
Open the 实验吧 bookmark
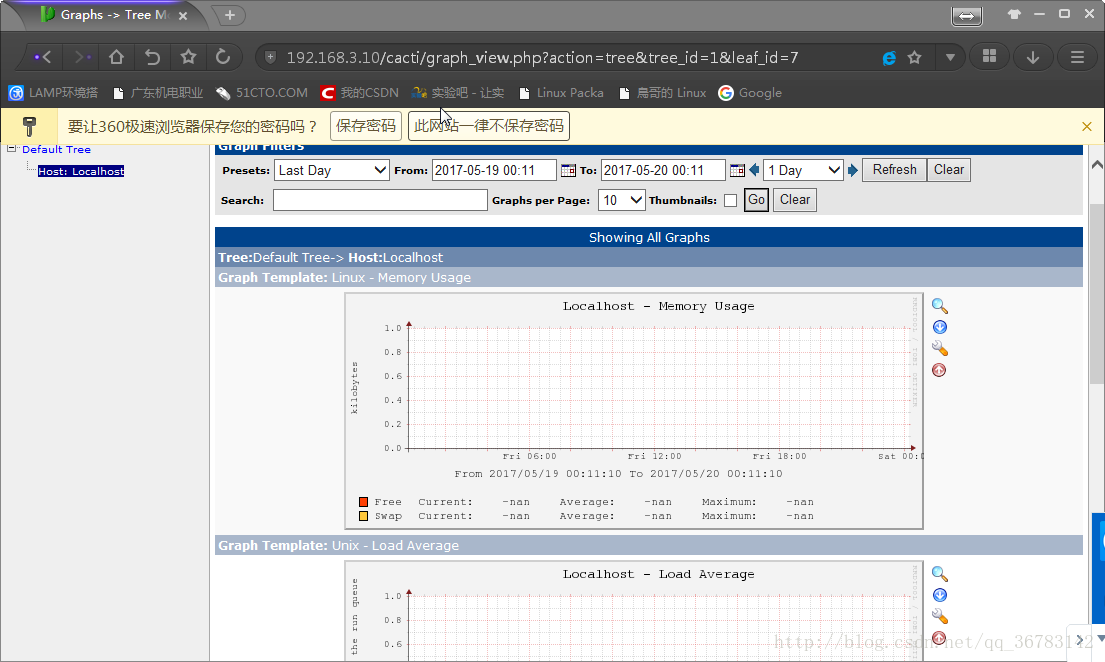click(x=458, y=93)
